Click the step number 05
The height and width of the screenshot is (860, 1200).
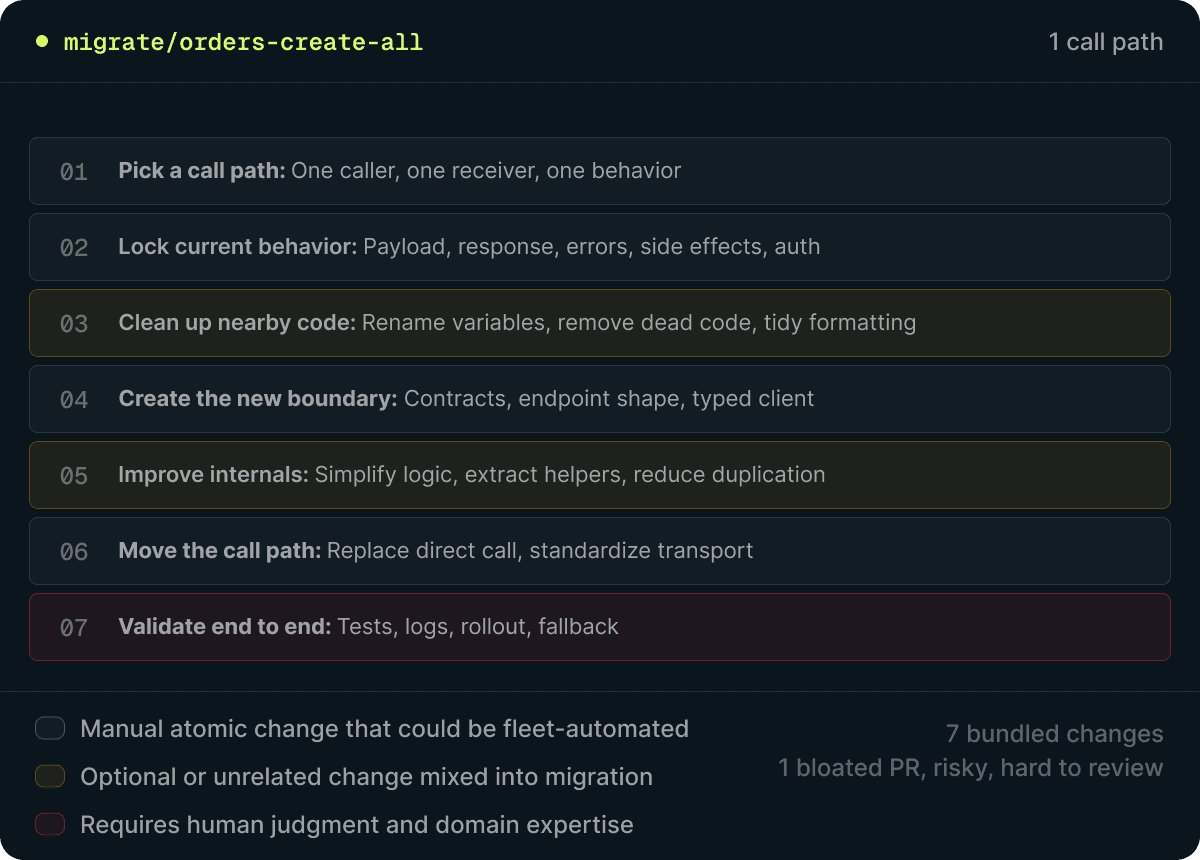coord(74,476)
